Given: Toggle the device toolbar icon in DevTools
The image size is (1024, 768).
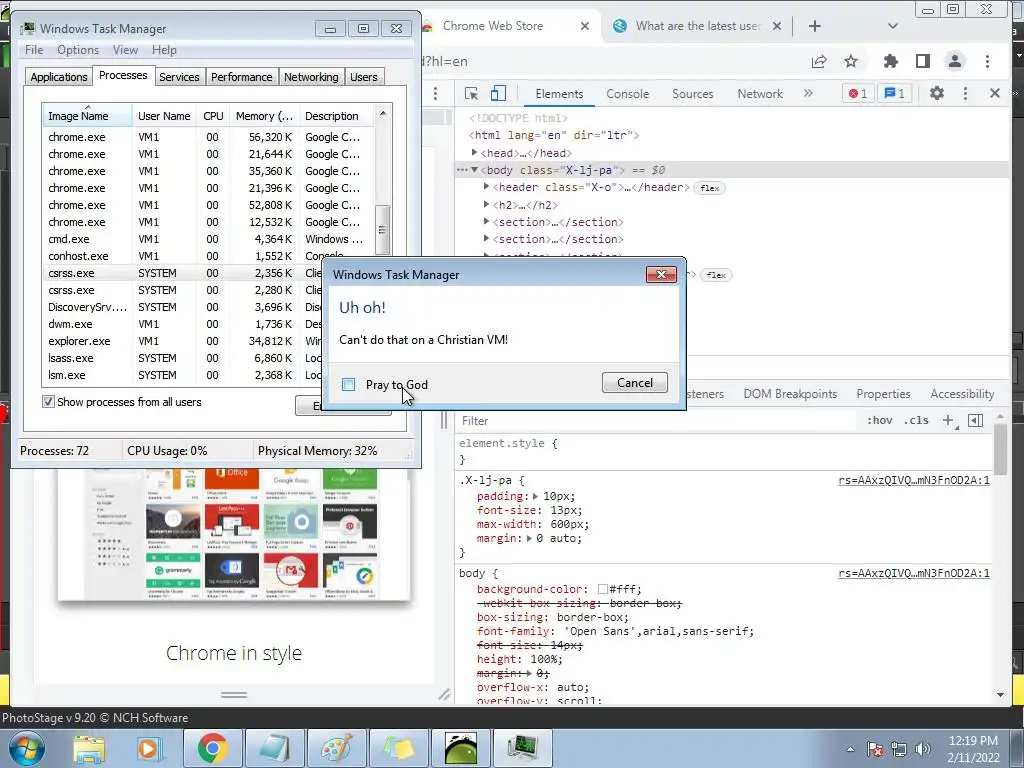Looking at the screenshot, I should coord(498,93).
